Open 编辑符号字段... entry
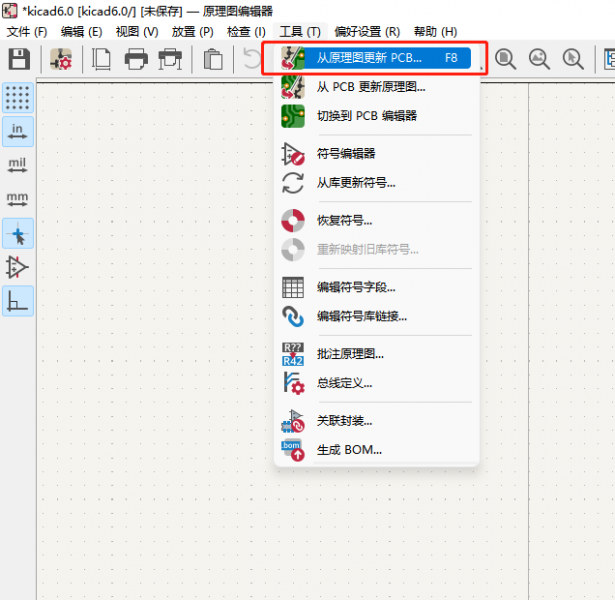Viewport: 615px width, 600px height. point(377,287)
